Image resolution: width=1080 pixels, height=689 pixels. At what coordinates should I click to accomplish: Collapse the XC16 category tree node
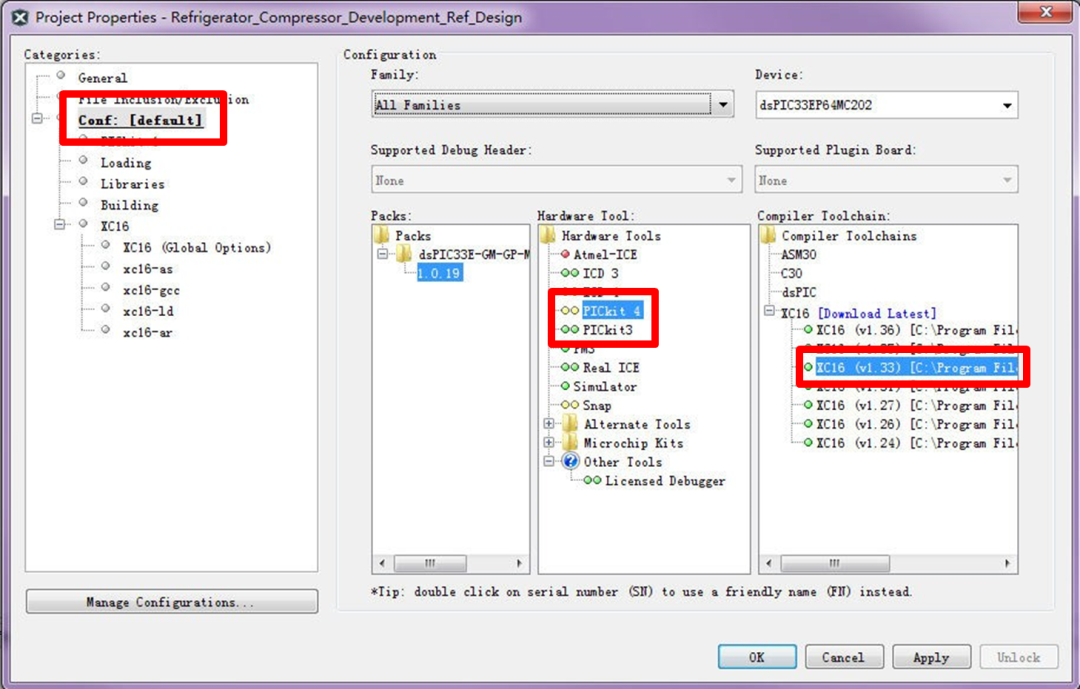60,224
